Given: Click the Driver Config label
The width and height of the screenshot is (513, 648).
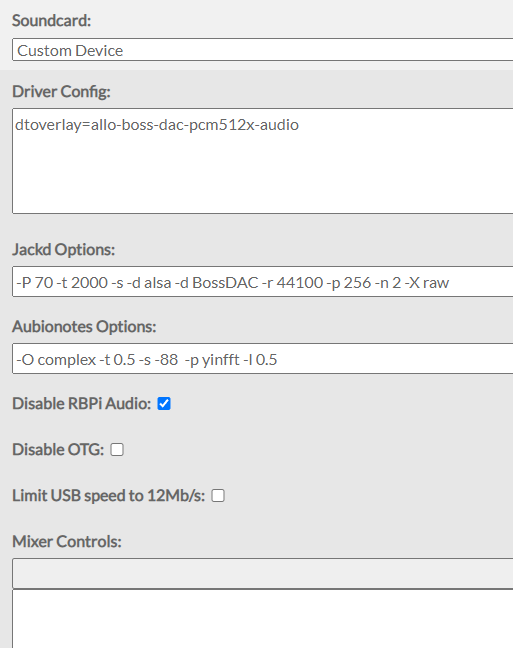Looking at the screenshot, I should coord(61,91).
